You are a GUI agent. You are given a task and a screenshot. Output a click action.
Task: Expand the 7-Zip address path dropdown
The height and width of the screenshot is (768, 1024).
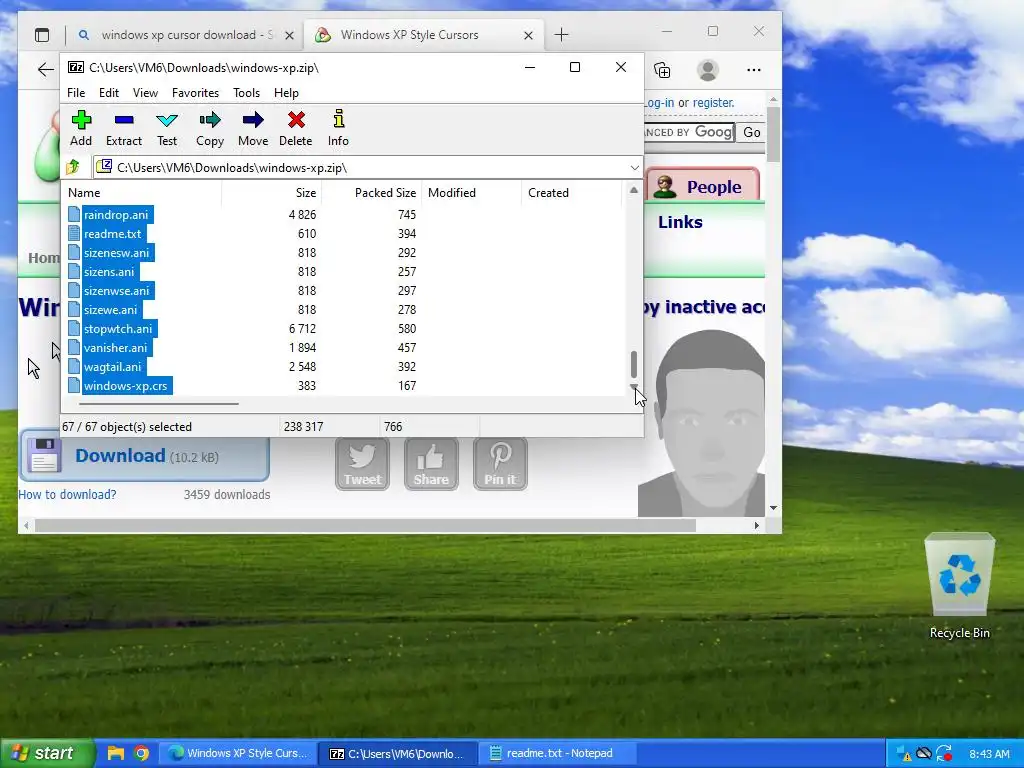(x=634, y=168)
